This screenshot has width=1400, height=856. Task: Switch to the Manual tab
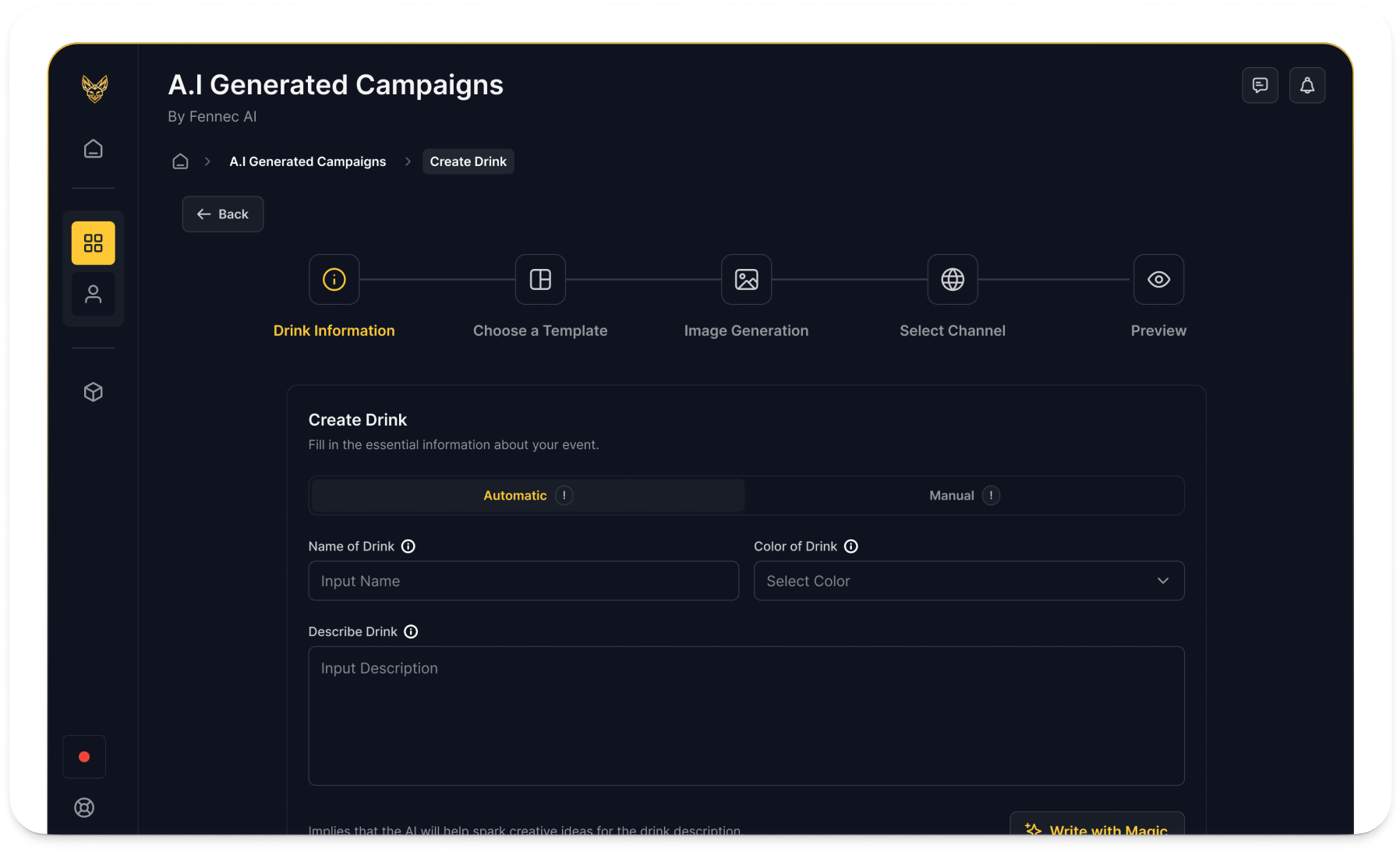point(964,496)
